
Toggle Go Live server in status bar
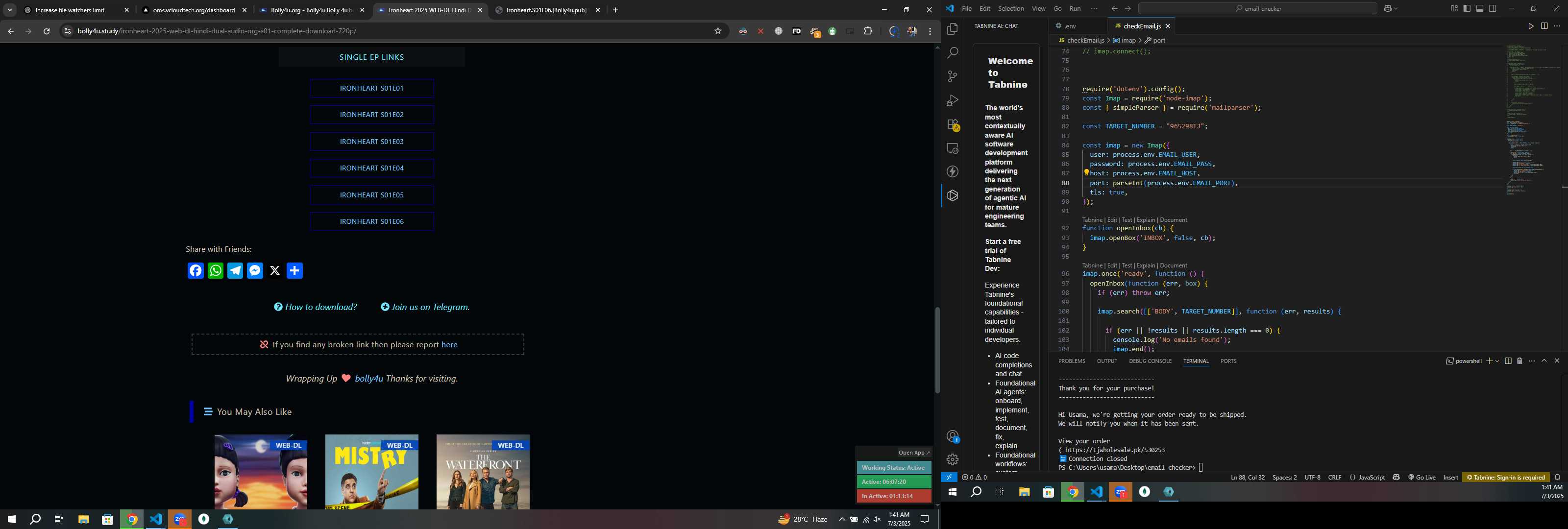[1422, 477]
